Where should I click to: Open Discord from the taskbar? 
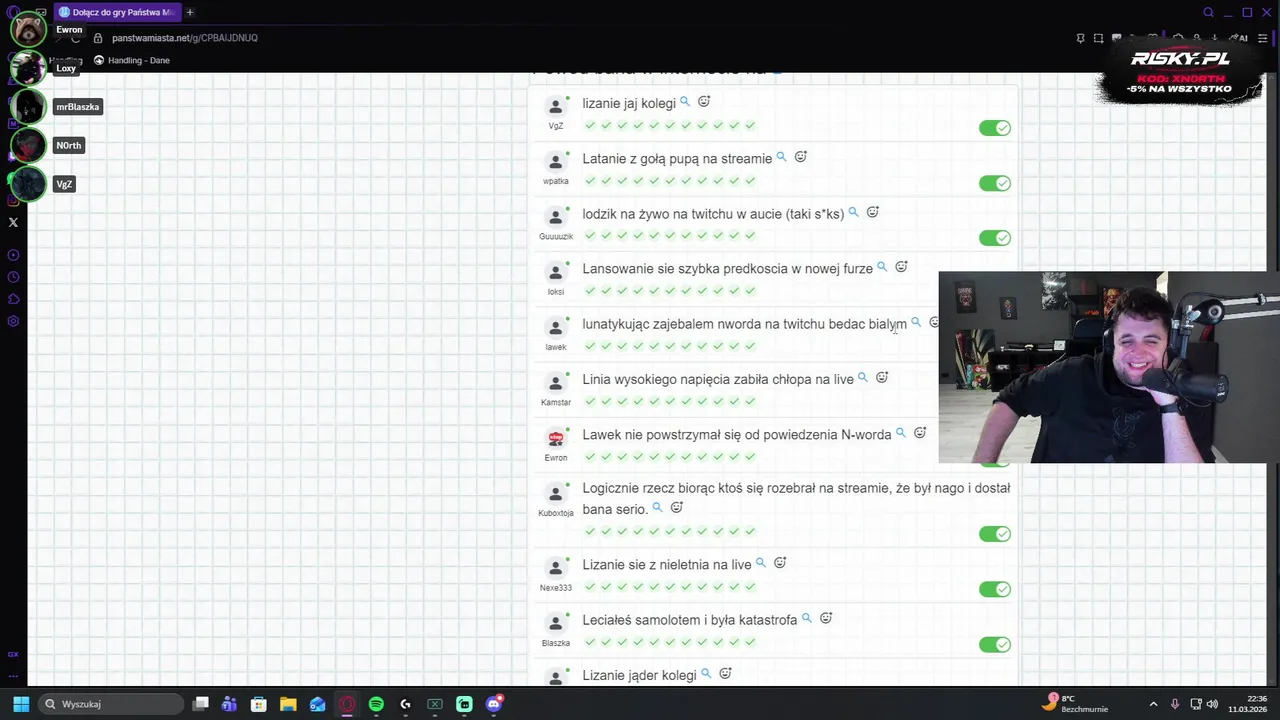(x=494, y=704)
